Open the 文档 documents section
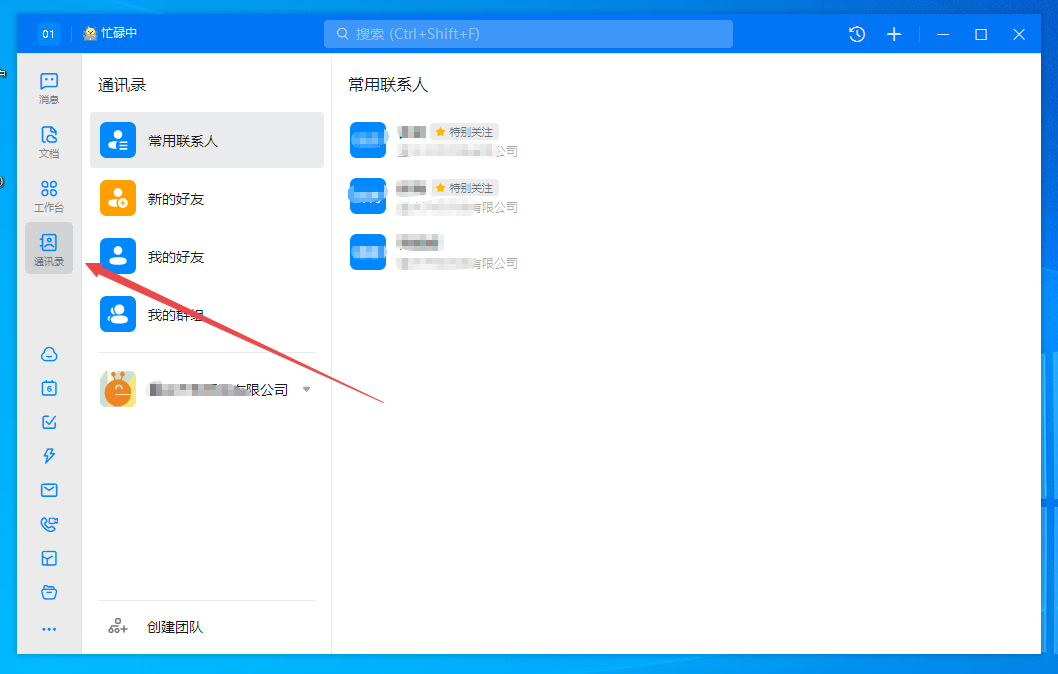Viewport: 1058px width, 674px height. 49,141
